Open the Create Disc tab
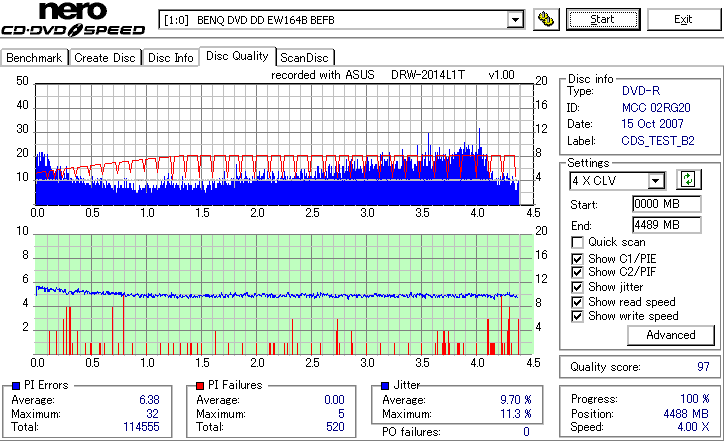724x441 pixels. pos(105,58)
